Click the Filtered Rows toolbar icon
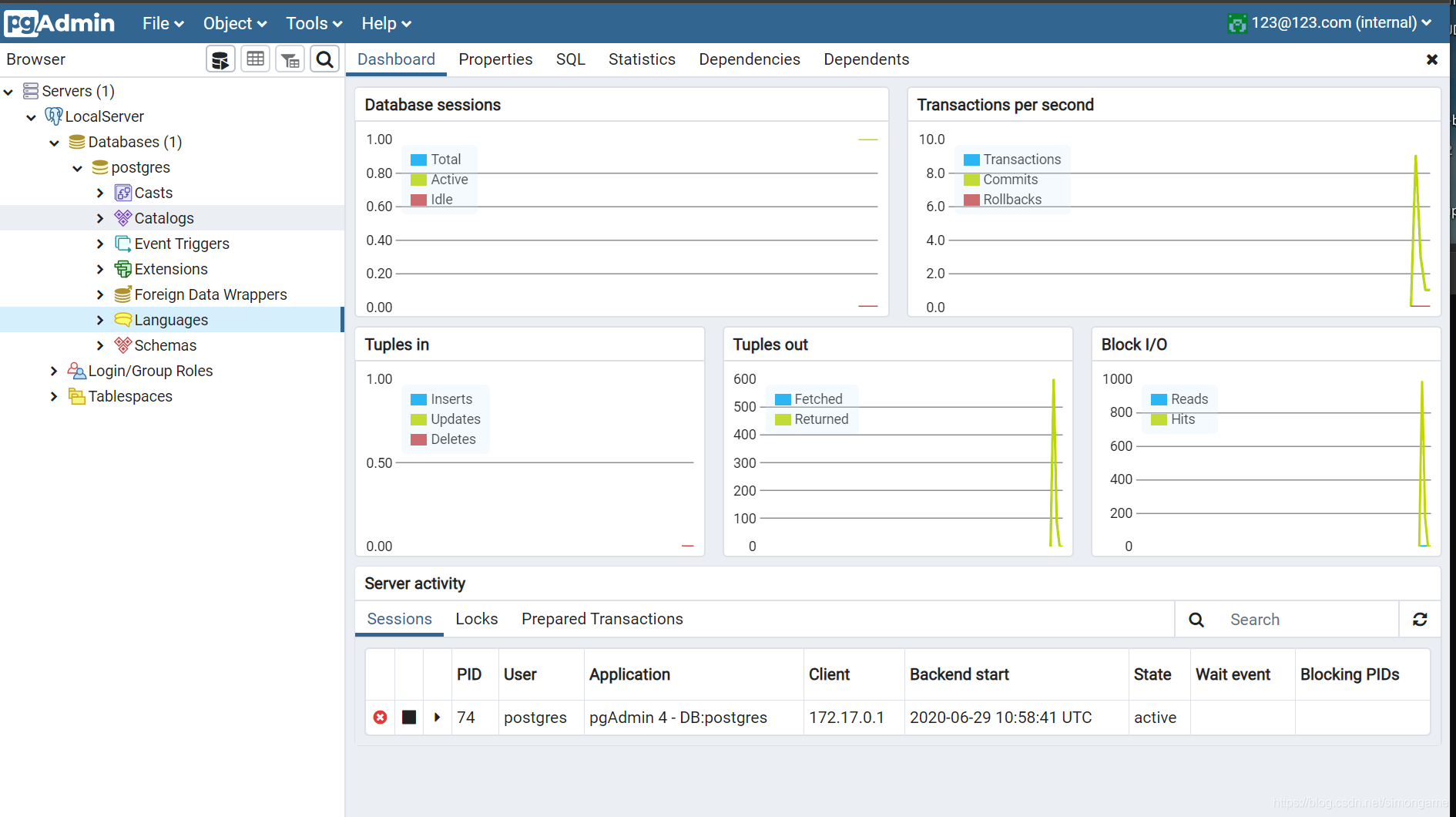The image size is (1456, 817). [290, 59]
